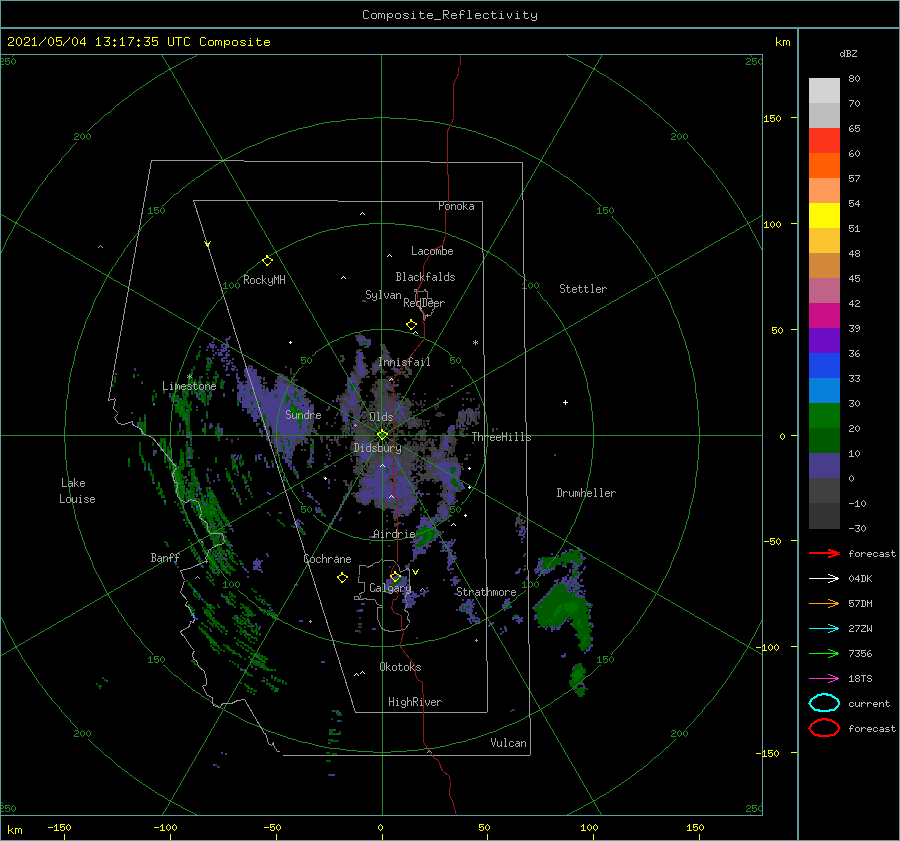Viewport: 900px width, 841px height.
Task: Click the Lake Louise label
Action: tap(77, 491)
